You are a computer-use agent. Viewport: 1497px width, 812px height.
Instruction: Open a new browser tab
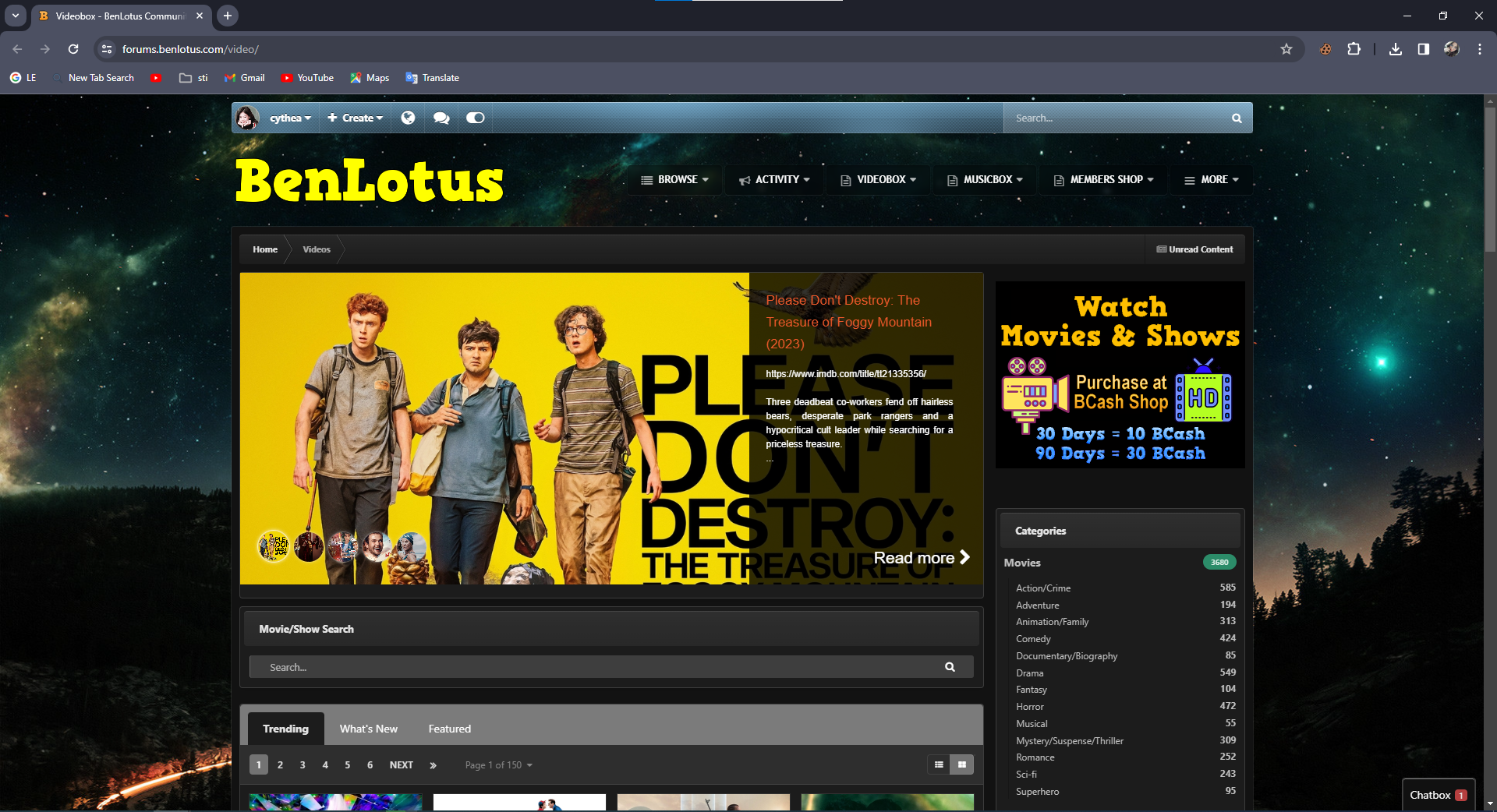point(227,16)
